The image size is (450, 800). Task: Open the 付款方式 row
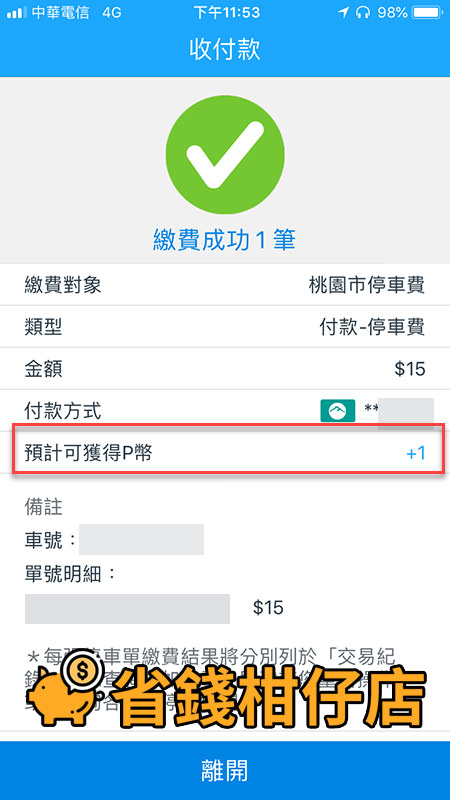pyautogui.click(x=225, y=410)
